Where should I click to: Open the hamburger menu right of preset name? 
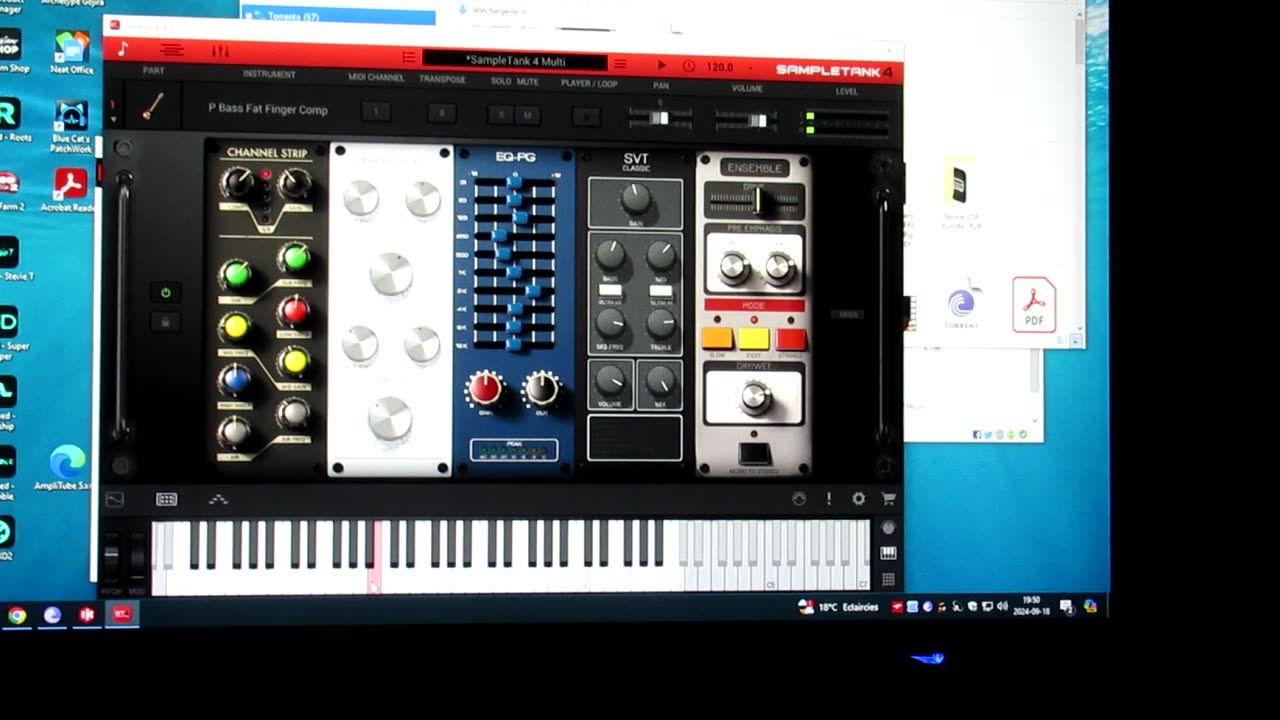point(620,63)
